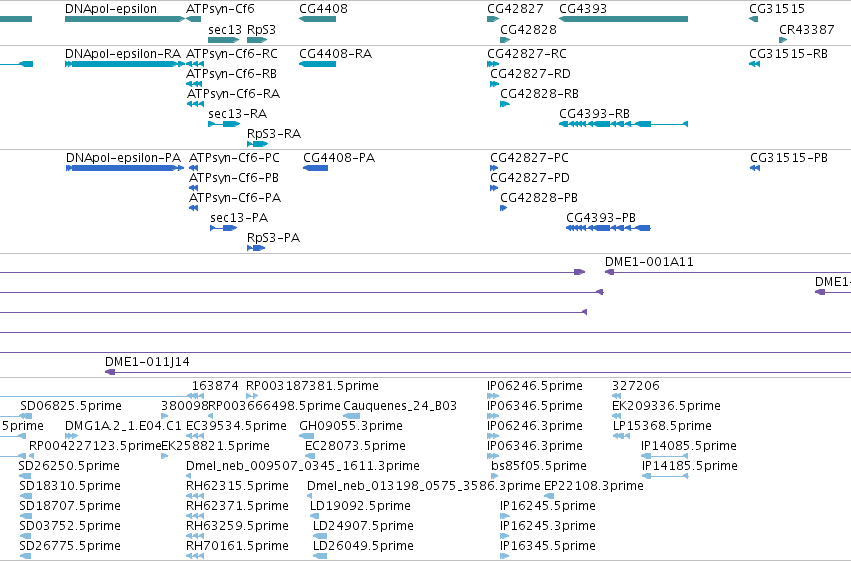The image size is (851, 561).
Task: Click the Cauquenes_24_B03 label
Action: point(400,406)
